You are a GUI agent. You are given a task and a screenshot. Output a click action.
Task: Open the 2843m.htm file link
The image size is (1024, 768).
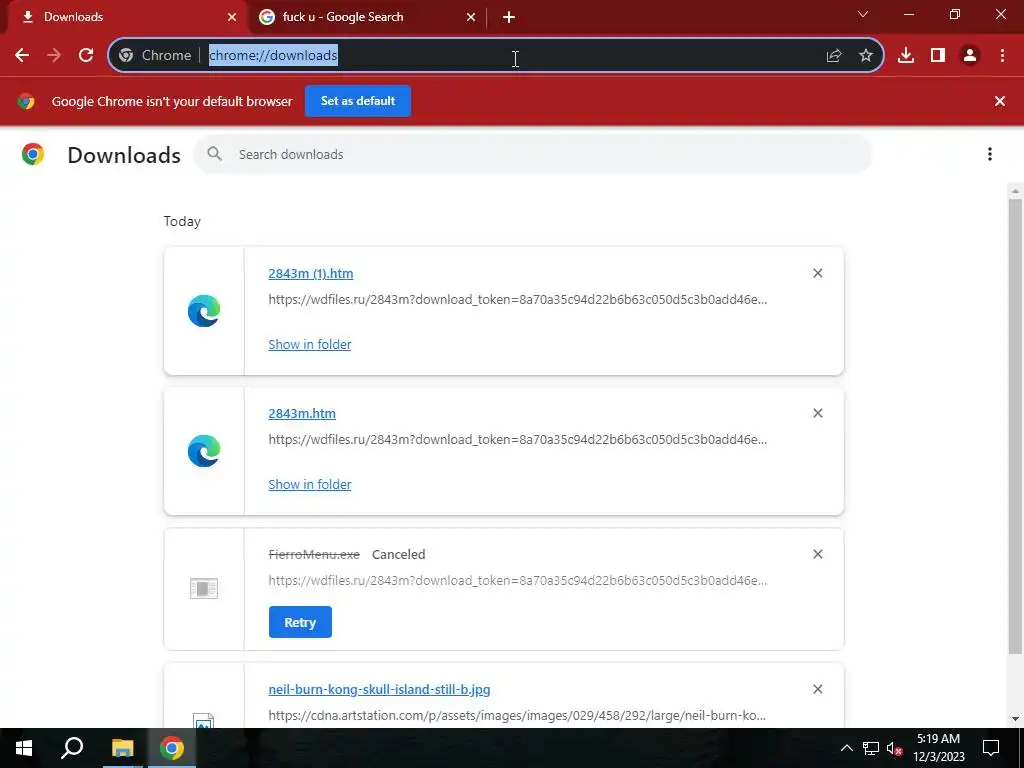pos(302,413)
